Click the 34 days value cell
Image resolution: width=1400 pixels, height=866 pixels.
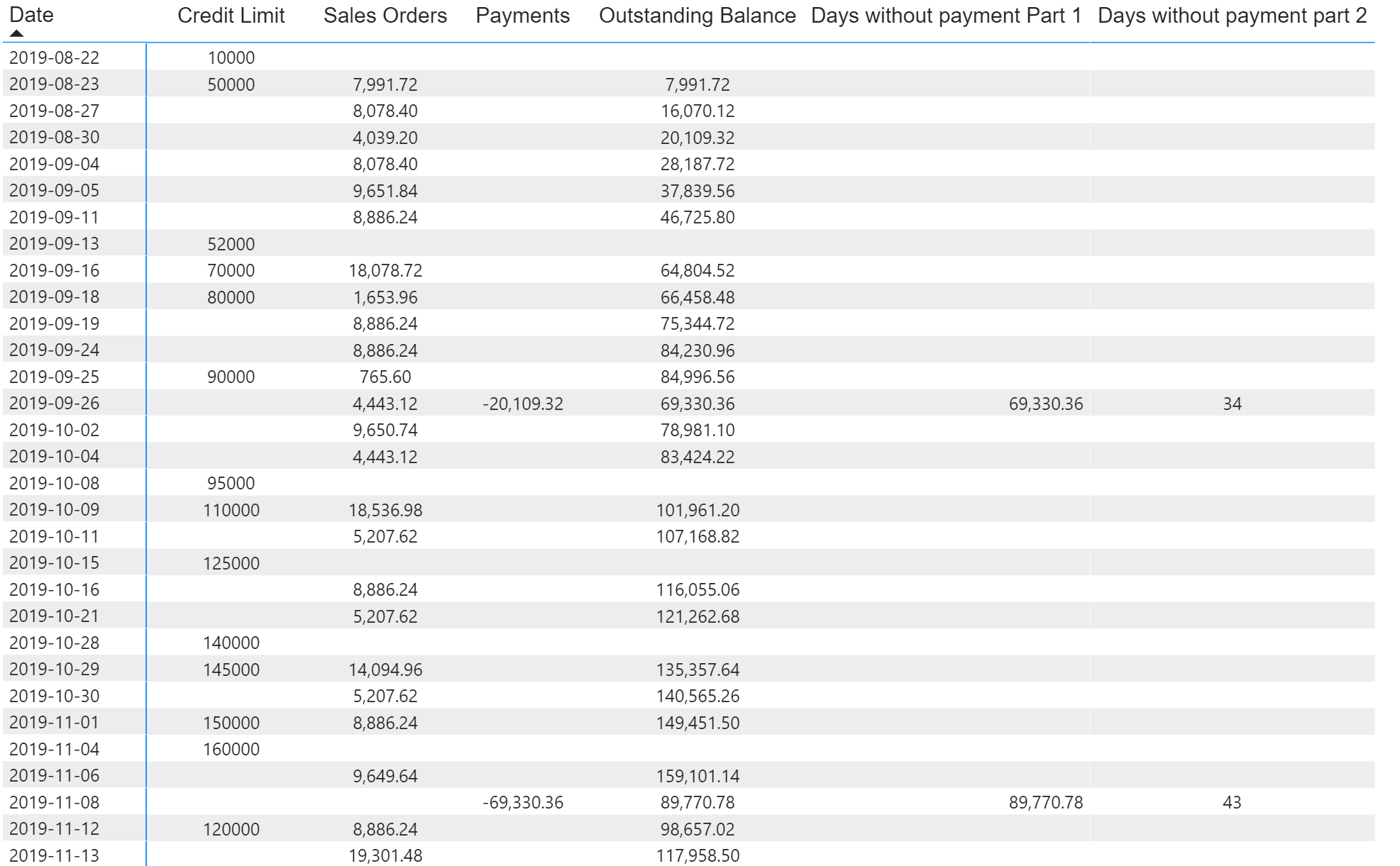(1232, 404)
